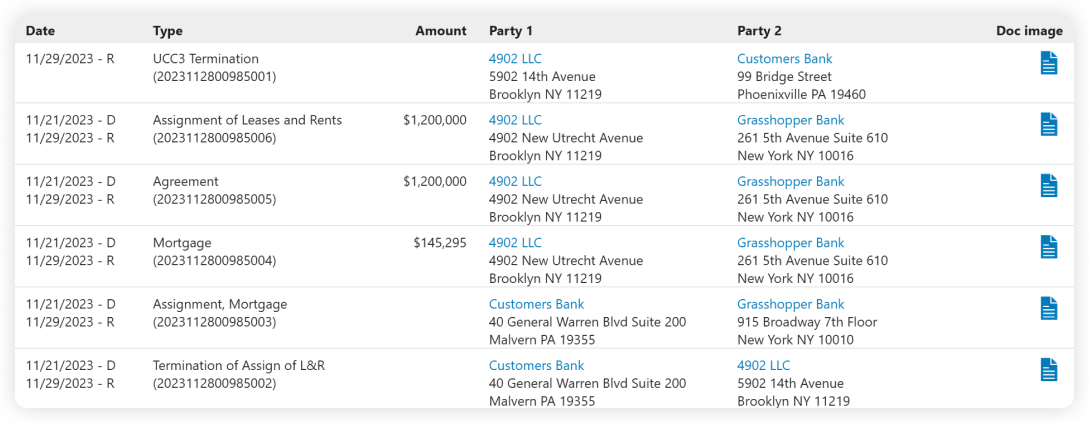1089x423 pixels.
Task: Click the Doc image column header
Action: (1029, 31)
